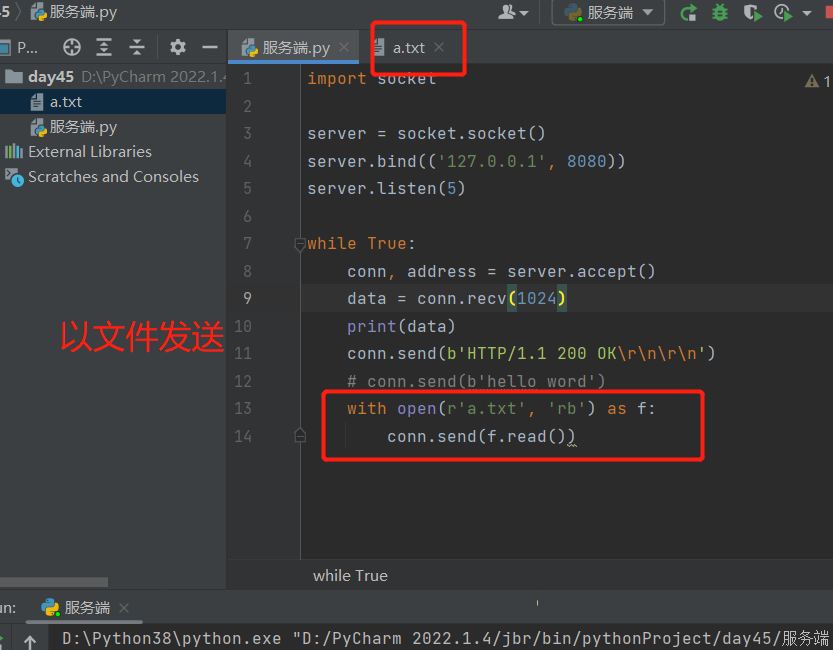Click 1024 in conn.recv call
The width and height of the screenshot is (833, 650).
point(537,298)
